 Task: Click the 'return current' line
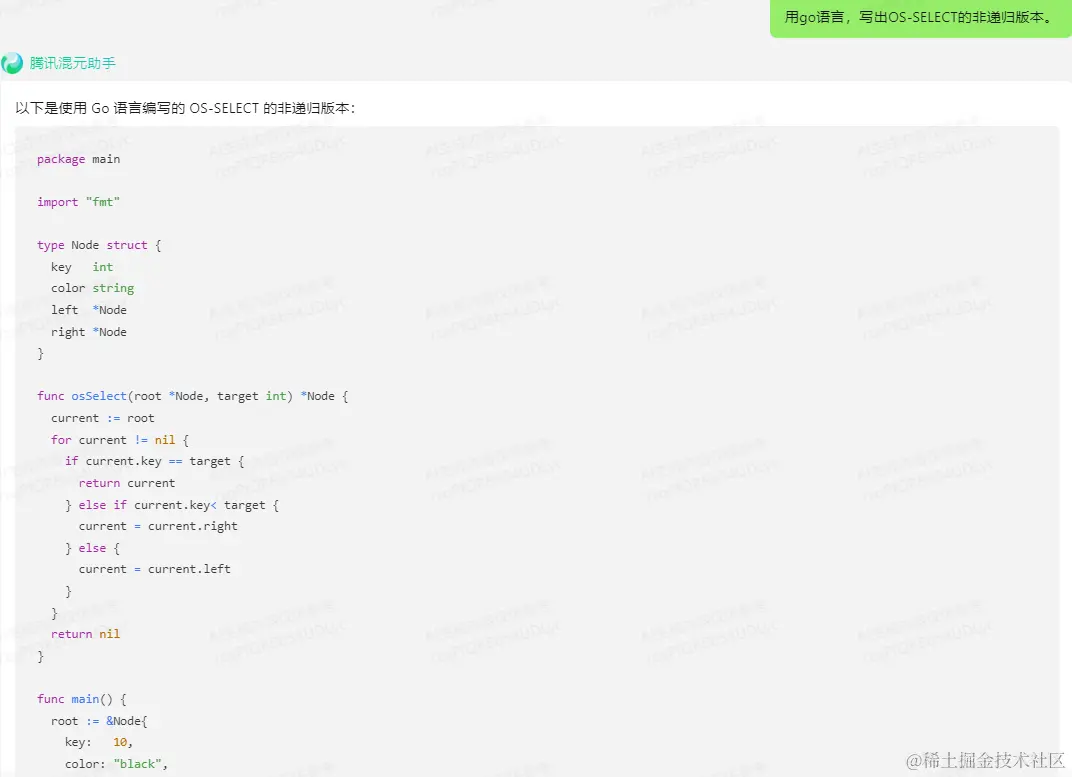pos(127,483)
